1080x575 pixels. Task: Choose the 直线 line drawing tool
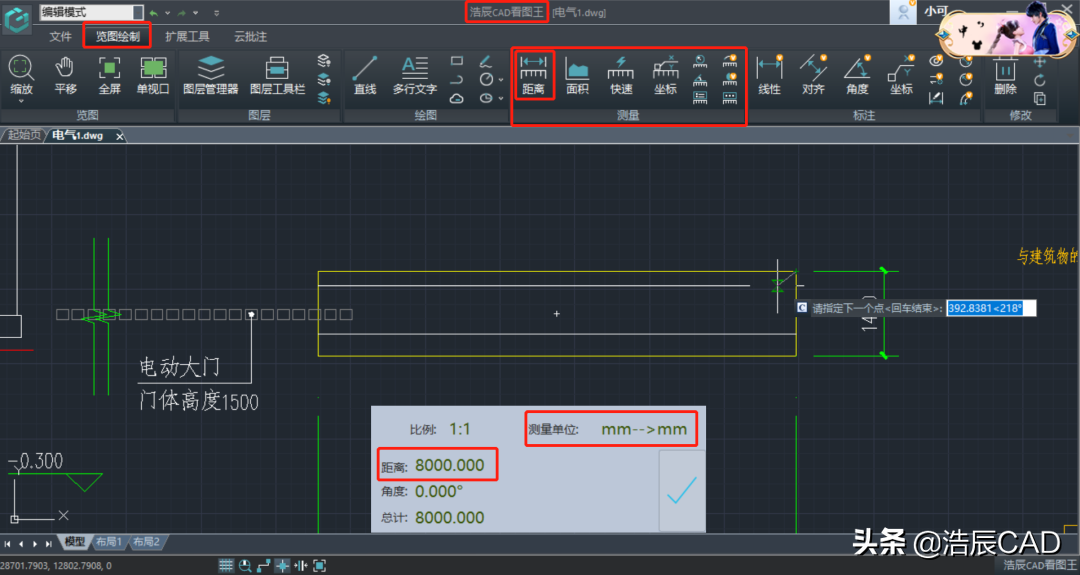click(364, 75)
